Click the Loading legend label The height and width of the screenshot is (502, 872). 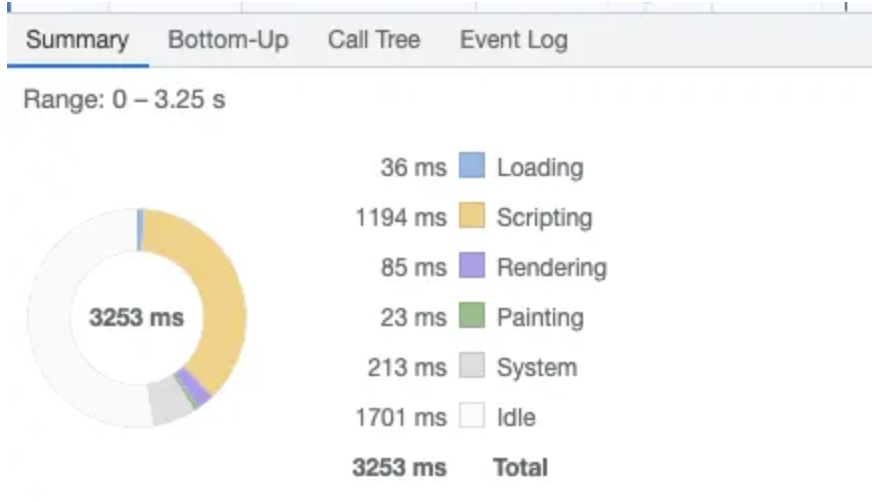point(539,167)
